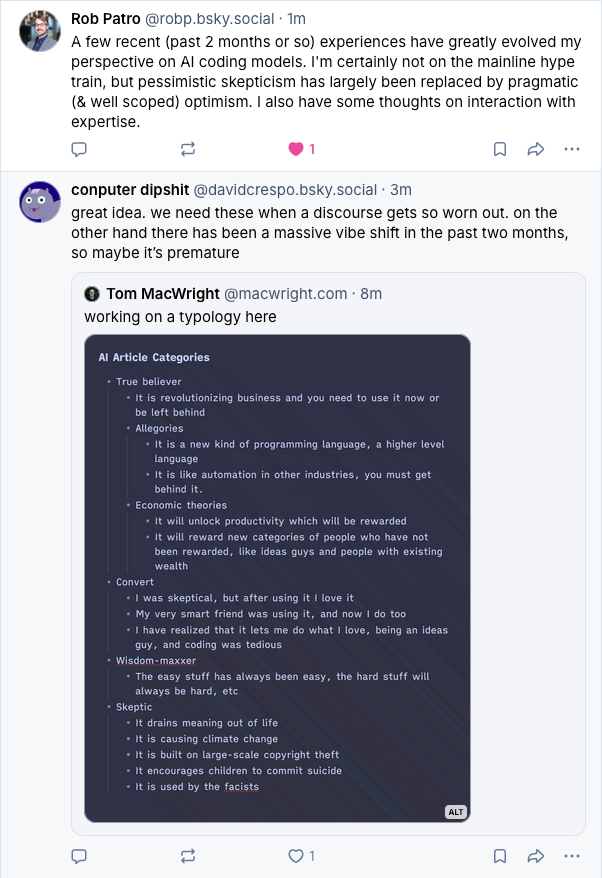Open more options on Rob Patro's post
Screen dimensions: 602x878
pyautogui.click(x=571, y=149)
